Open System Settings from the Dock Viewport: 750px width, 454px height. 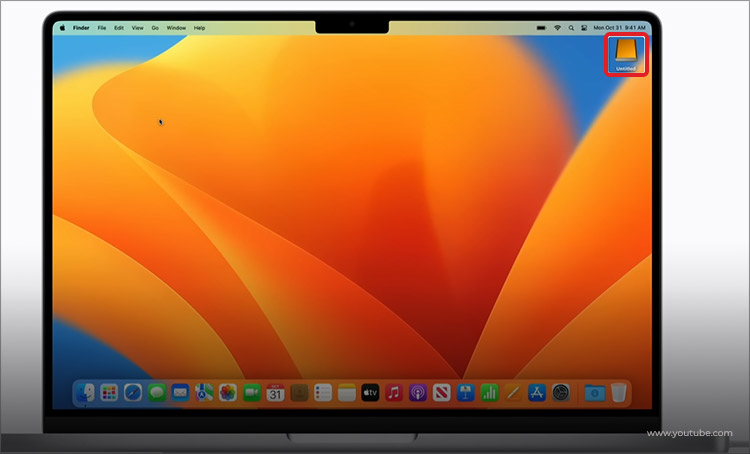point(561,393)
